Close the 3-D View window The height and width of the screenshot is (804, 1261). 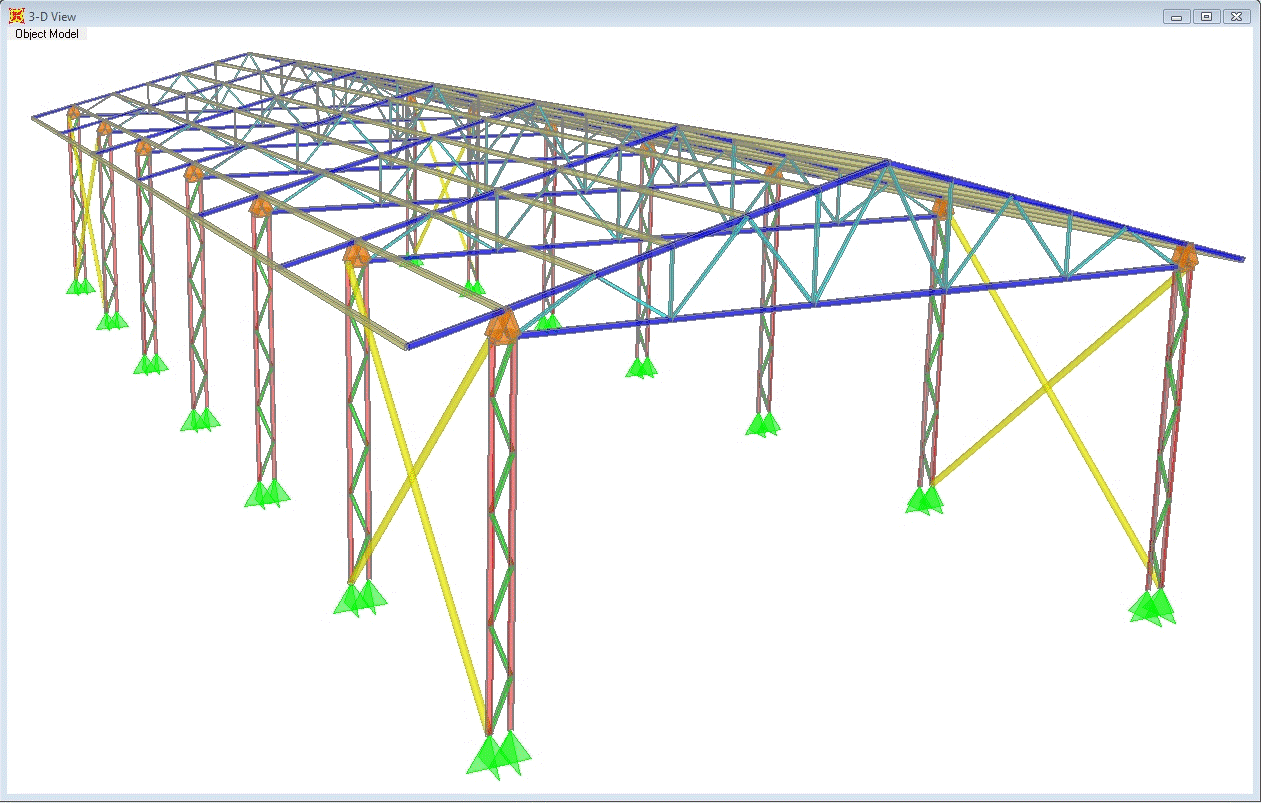[x=1236, y=16]
